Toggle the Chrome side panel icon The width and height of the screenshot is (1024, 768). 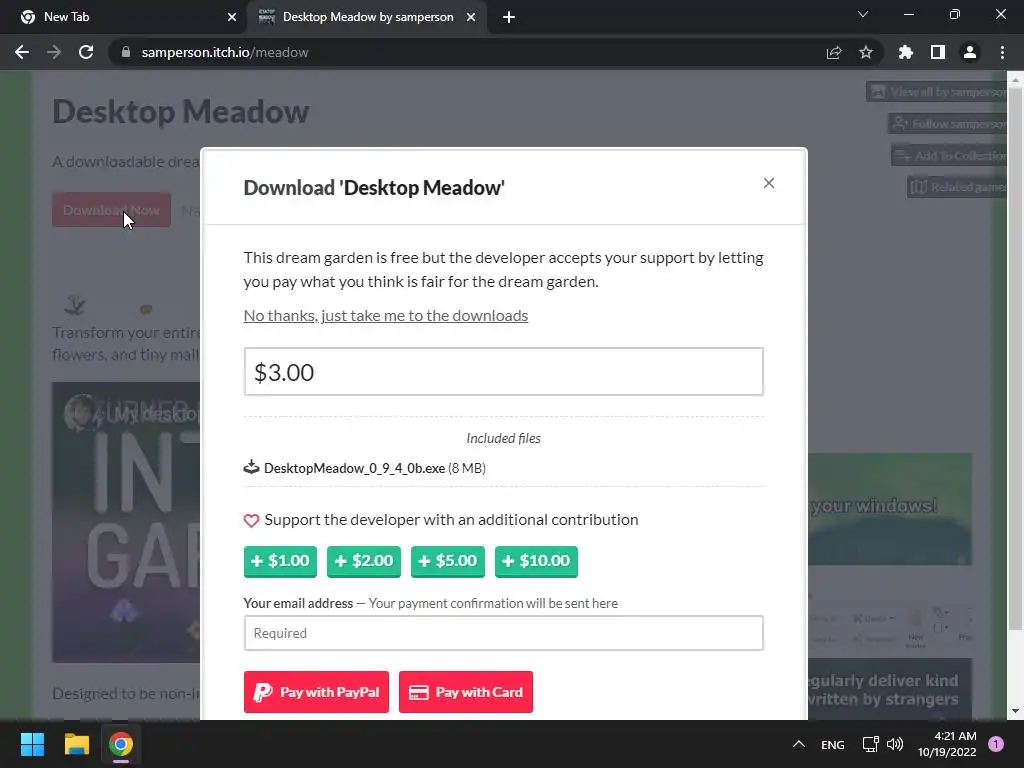pos(938,52)
